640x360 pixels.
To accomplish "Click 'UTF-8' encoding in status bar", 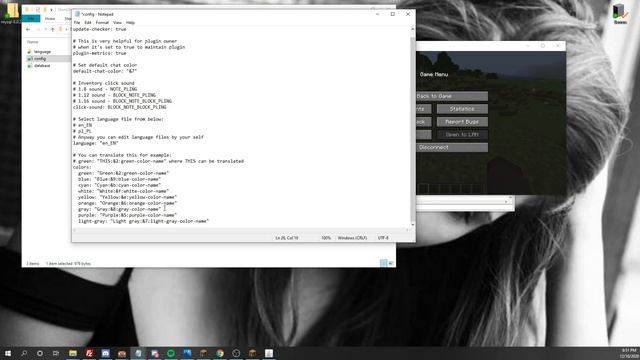I will (383, 238).
